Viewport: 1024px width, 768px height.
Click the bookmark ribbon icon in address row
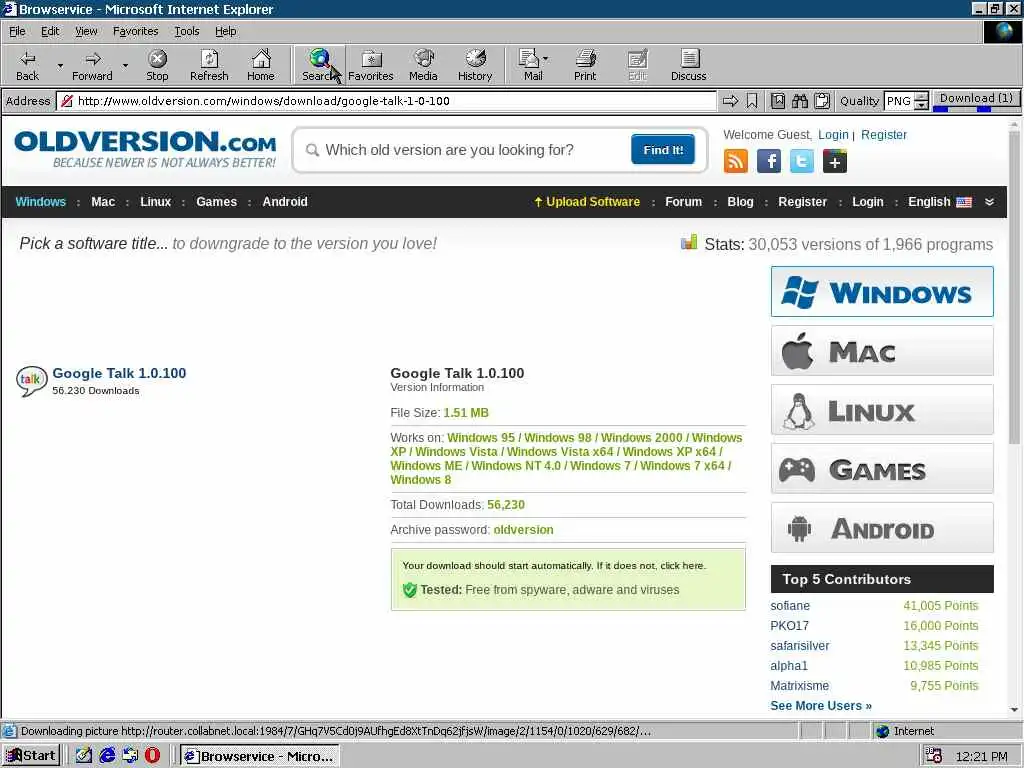752,101
